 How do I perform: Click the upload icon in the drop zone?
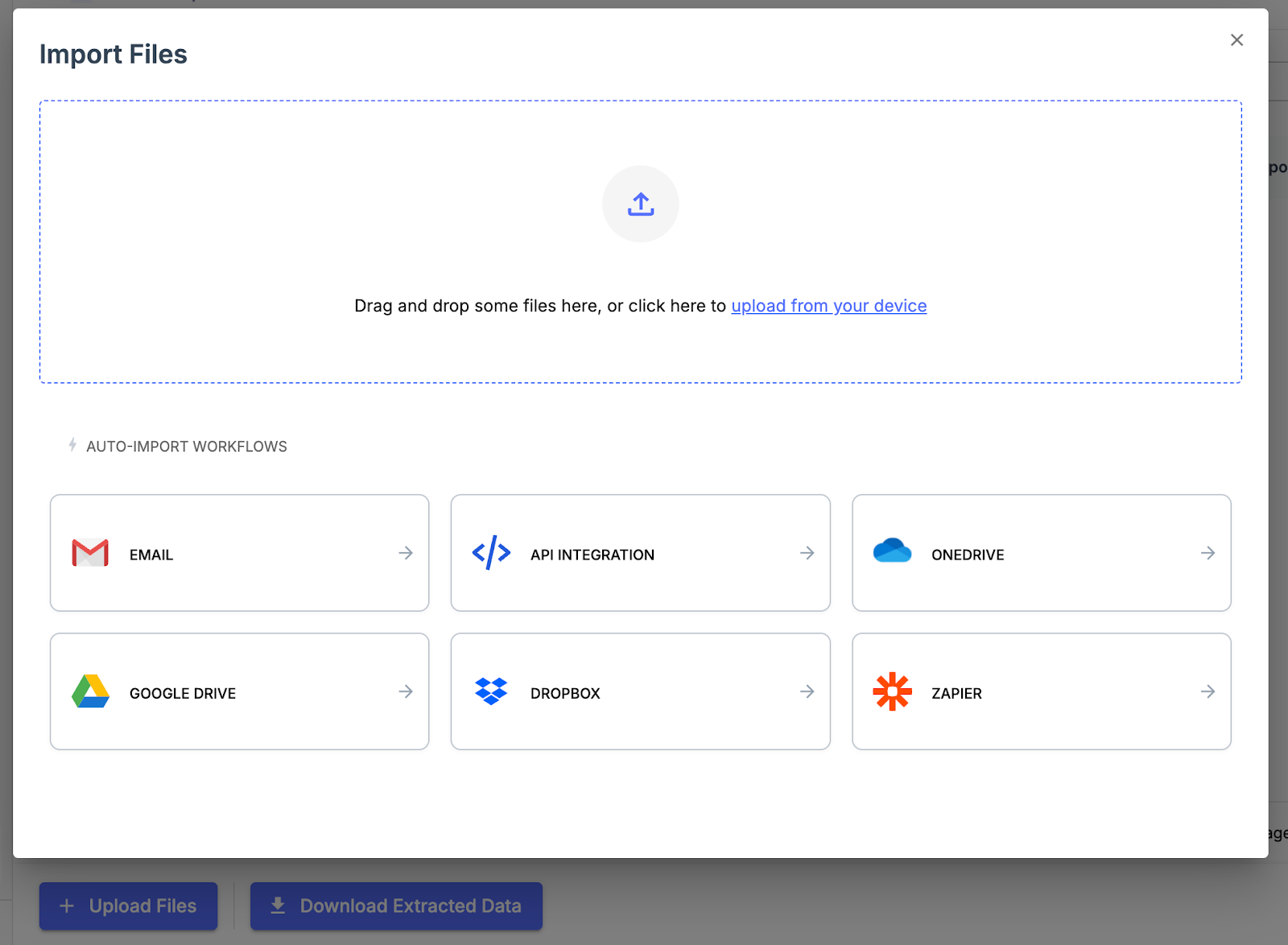(x=640, y=204)
